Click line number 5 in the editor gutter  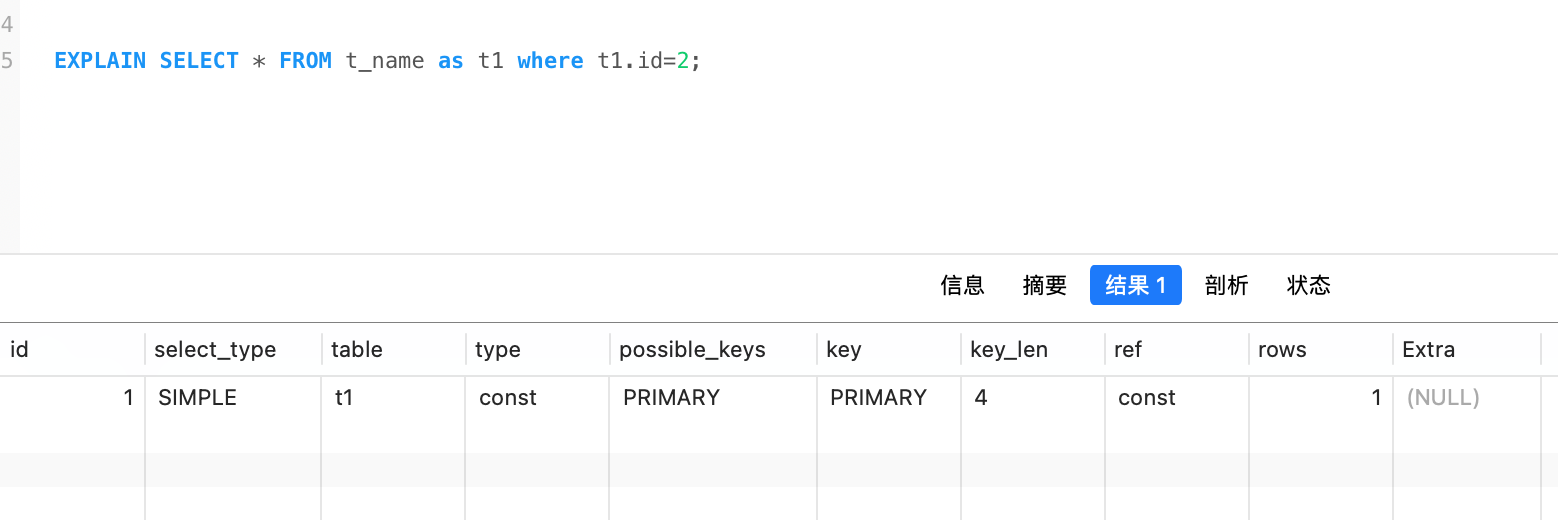pyautogui.click(x=8, y=61)
